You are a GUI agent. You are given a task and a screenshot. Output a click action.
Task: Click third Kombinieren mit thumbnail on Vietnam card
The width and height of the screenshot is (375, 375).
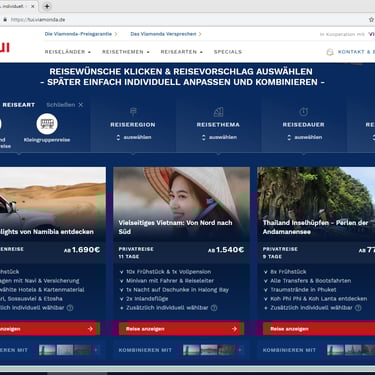click(227, 350)
